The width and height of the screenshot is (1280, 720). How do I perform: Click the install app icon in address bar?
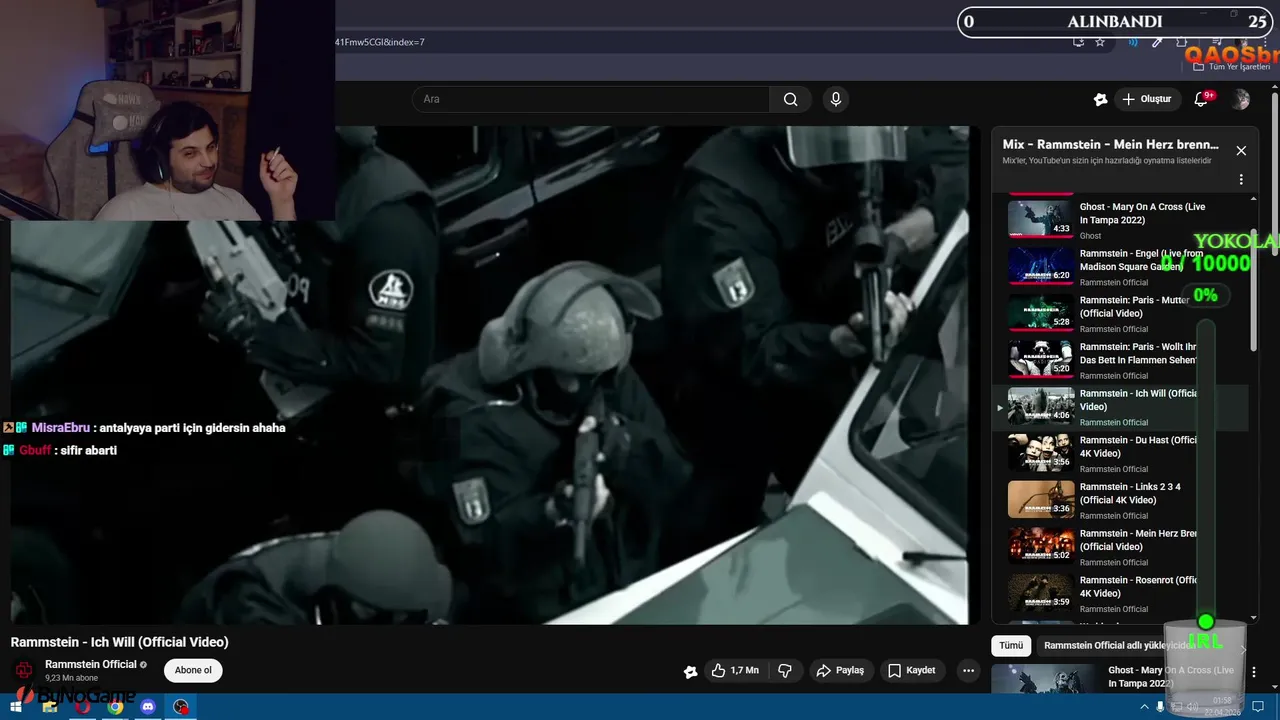(x=1078, y=42)
